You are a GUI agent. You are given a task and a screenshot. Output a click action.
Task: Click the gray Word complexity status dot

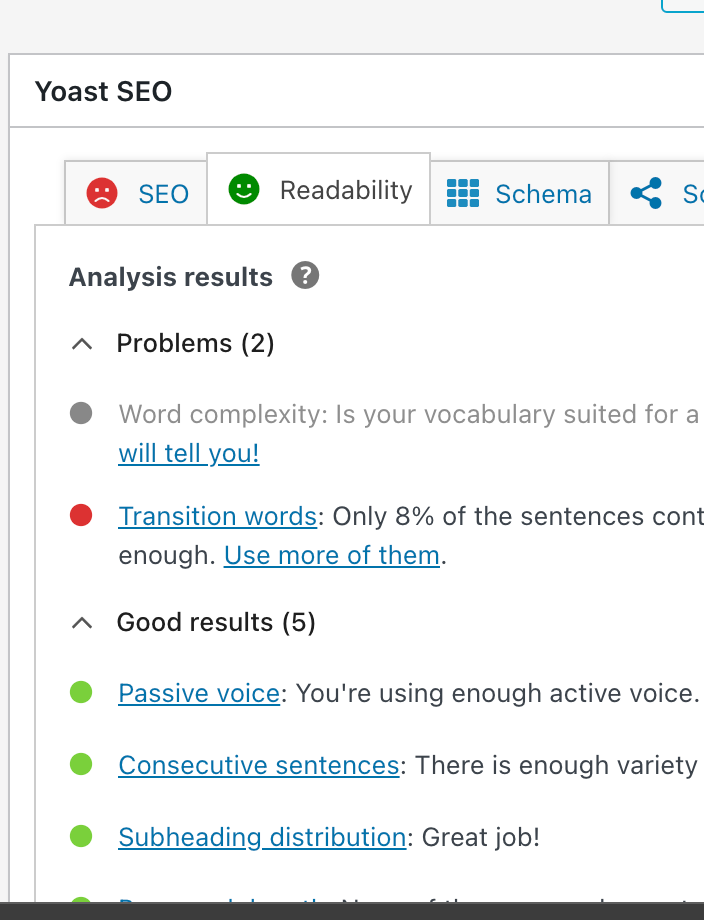coord(81,413)
